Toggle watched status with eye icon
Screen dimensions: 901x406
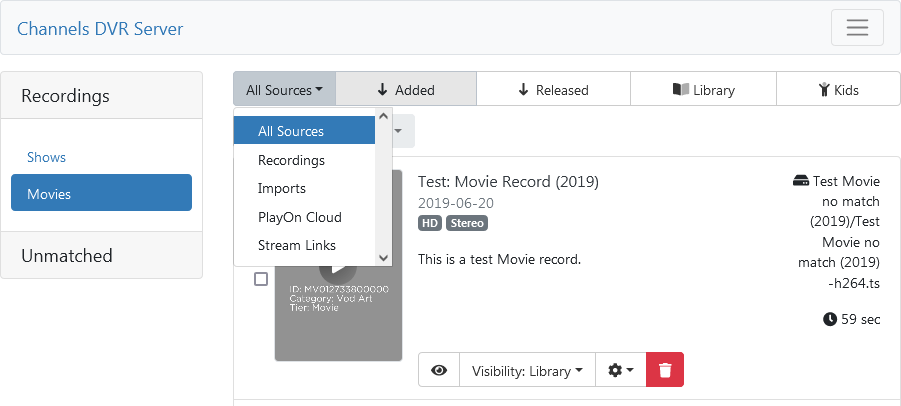pyautogui.click(x=439, y=370)
